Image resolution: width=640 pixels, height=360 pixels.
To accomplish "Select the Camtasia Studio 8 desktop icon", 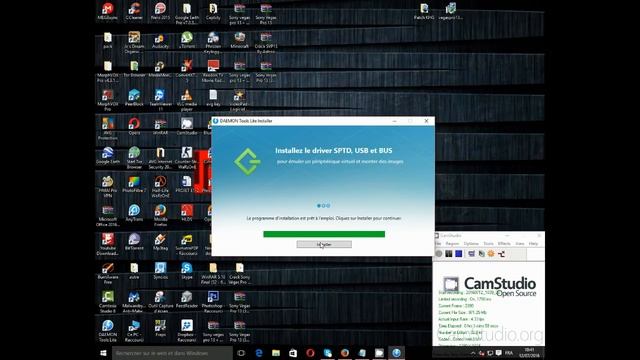I will 108,302.
